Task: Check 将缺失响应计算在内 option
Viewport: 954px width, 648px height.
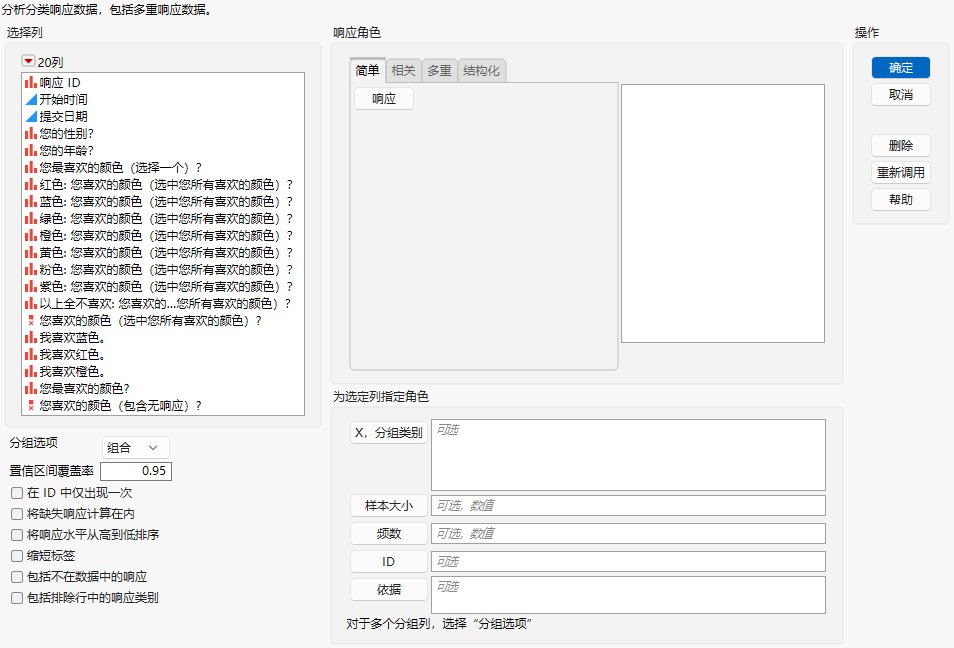Action: point(17,514)
